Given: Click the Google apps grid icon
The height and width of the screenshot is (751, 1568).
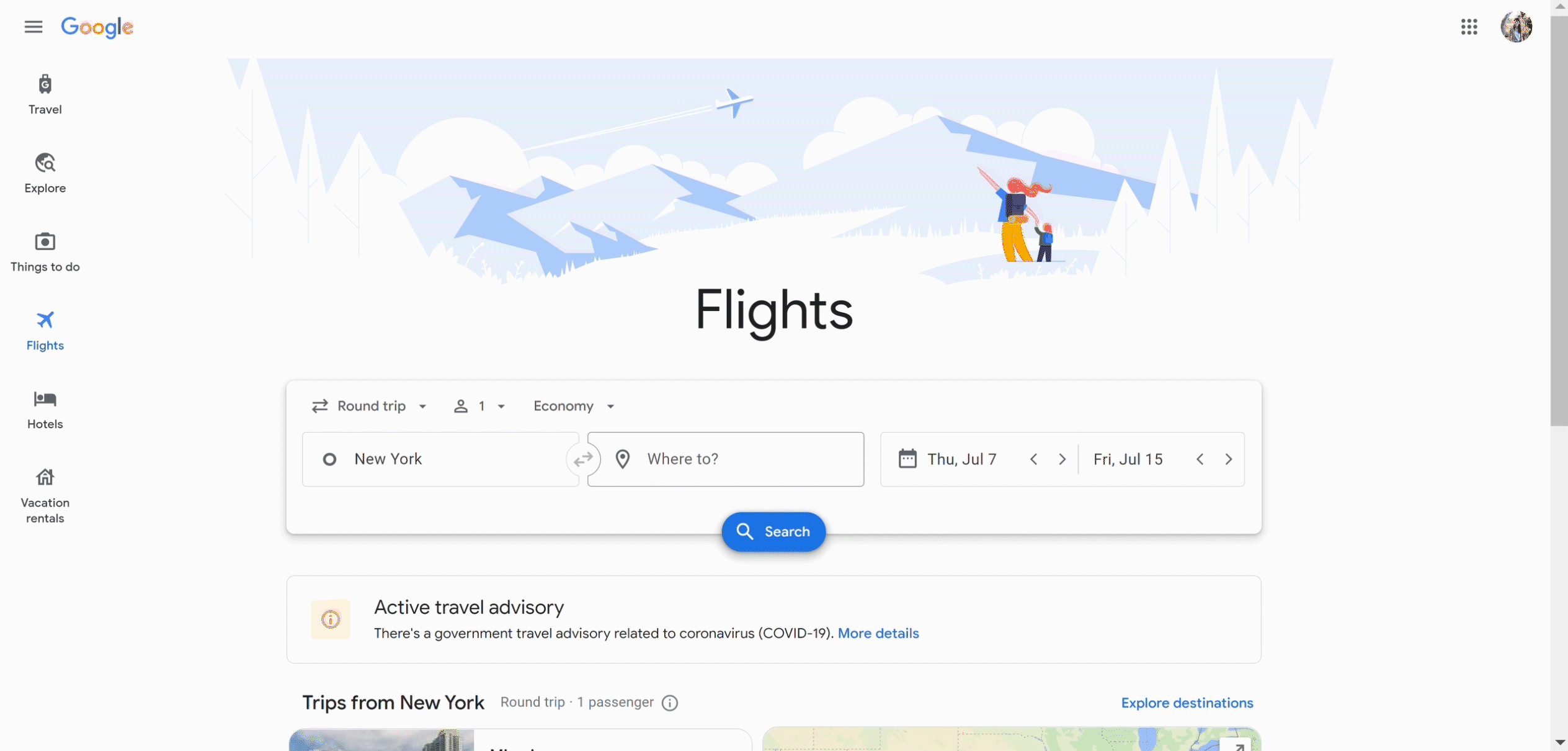Looking at the screenshot, I should [1469, 26].
